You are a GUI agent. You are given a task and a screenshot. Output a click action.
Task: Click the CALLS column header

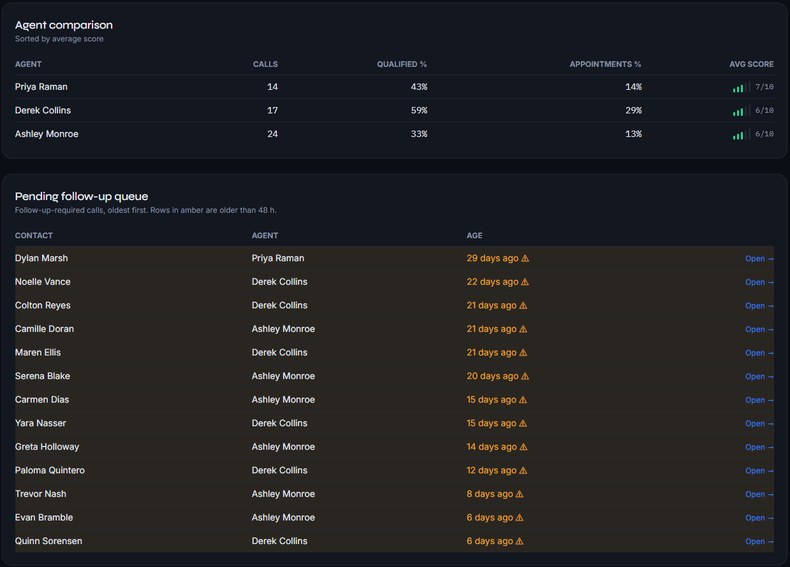point(265,64)
